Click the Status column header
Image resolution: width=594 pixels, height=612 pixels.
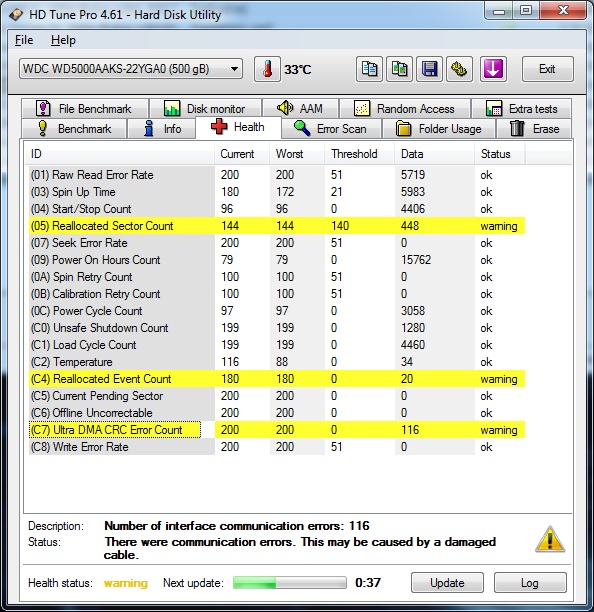(500, 154)
